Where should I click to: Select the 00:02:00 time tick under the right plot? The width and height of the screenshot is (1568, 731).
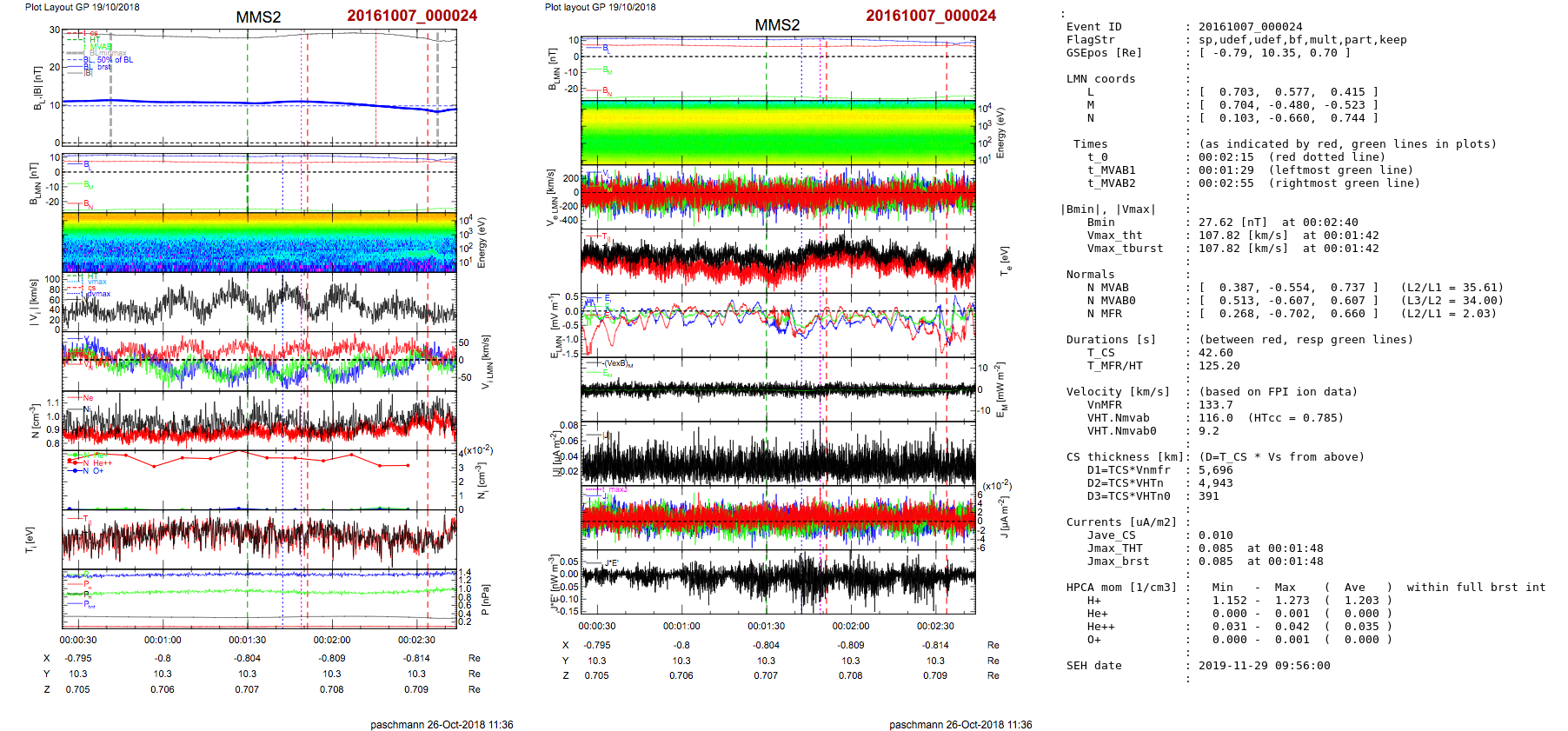pyautogui.click(x=850, y=626)
